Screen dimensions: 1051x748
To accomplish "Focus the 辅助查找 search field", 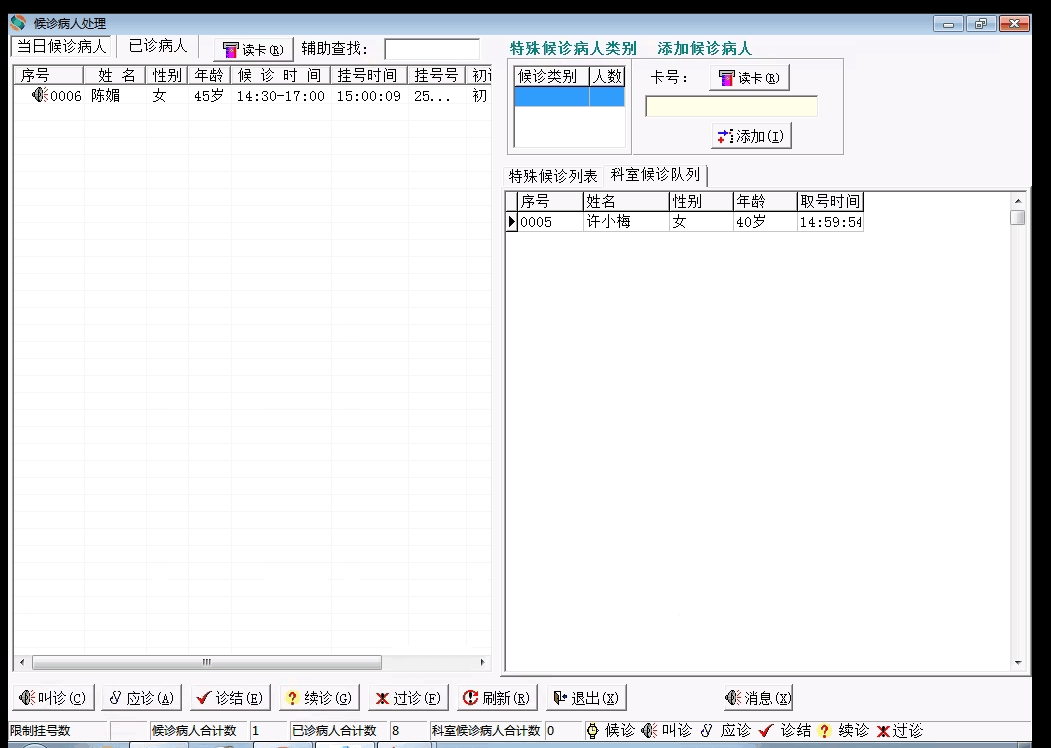I will tap(432, 49).
